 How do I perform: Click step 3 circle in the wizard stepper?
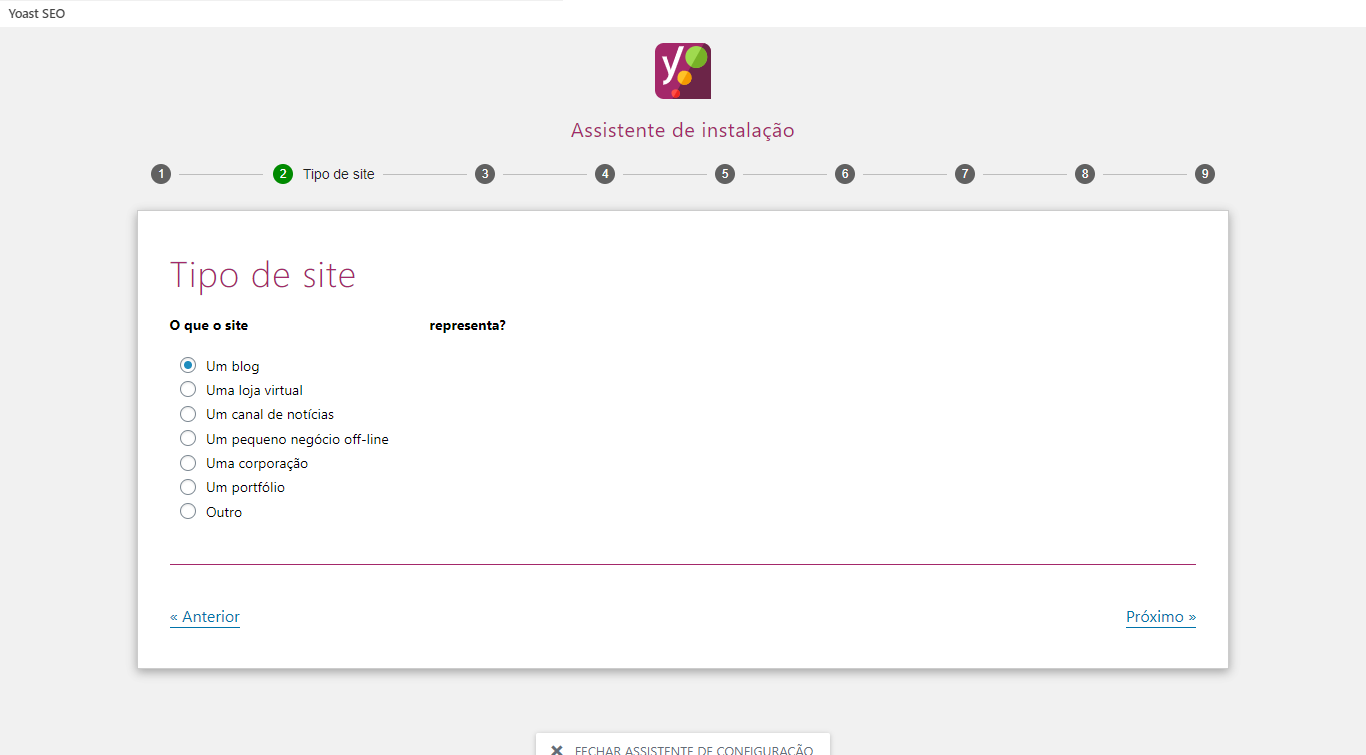tap(485, 173)
